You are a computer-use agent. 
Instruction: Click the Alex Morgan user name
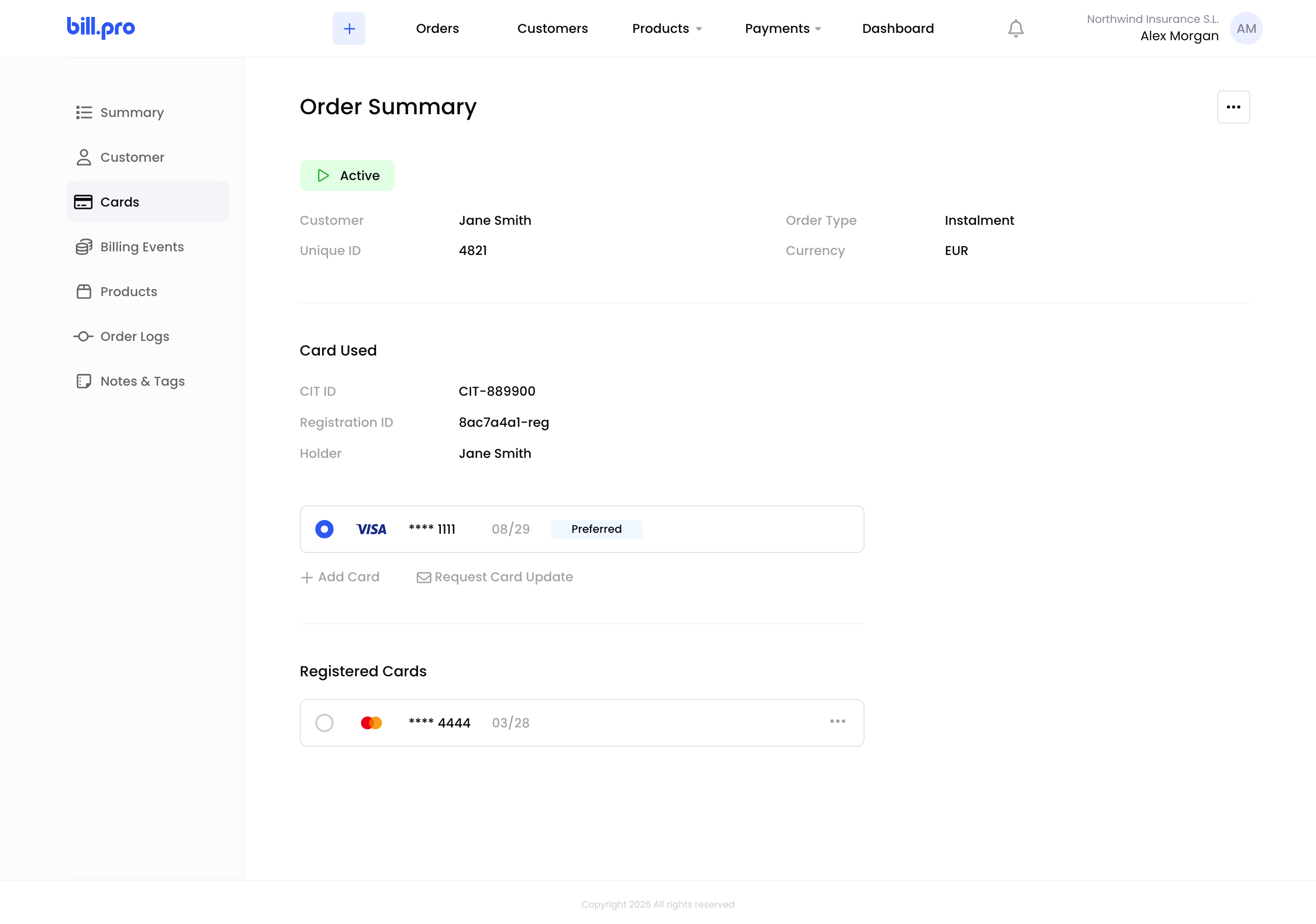(x=1179, y=36)
